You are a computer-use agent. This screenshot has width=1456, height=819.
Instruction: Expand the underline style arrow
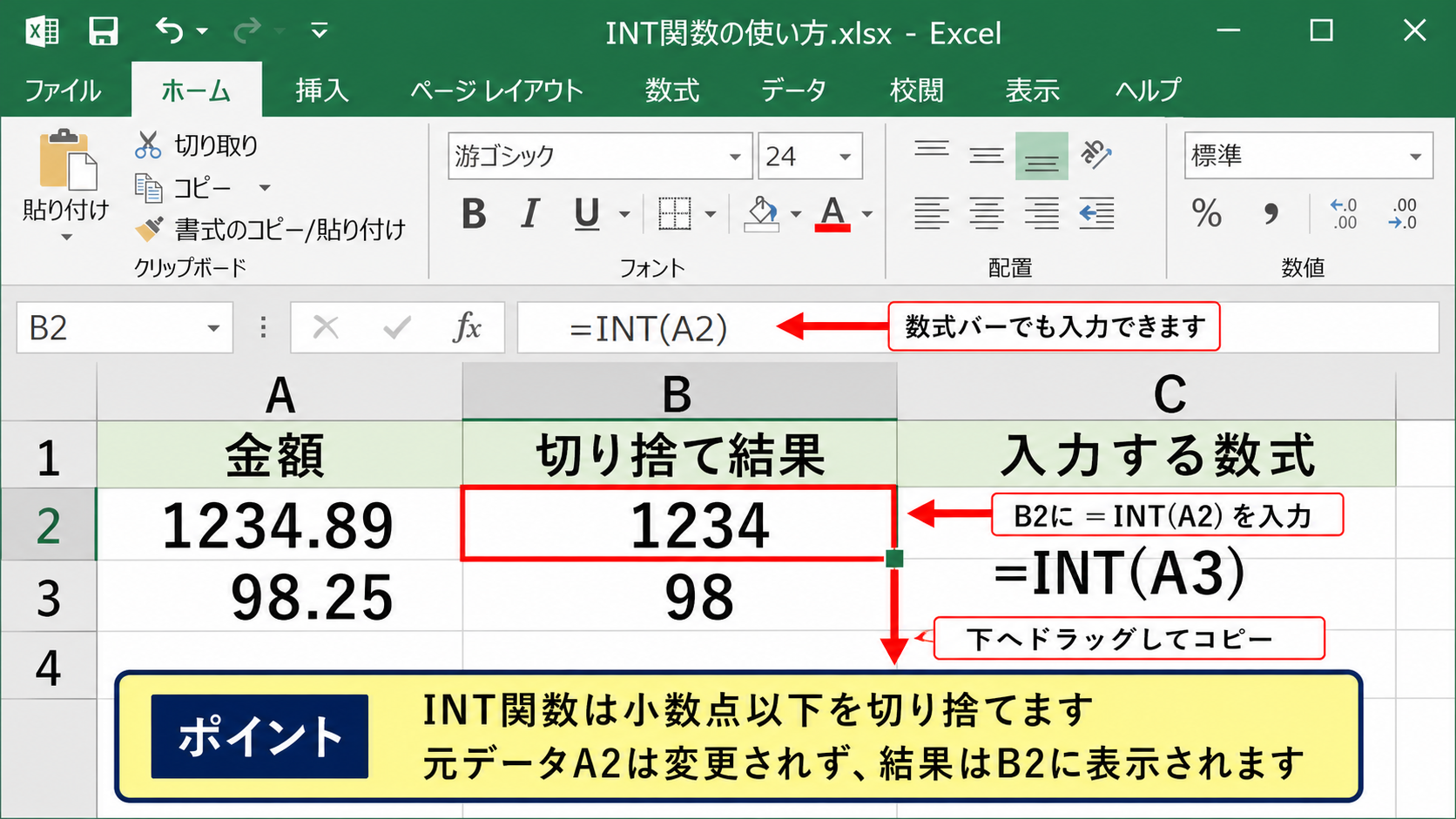click(624, 214)
